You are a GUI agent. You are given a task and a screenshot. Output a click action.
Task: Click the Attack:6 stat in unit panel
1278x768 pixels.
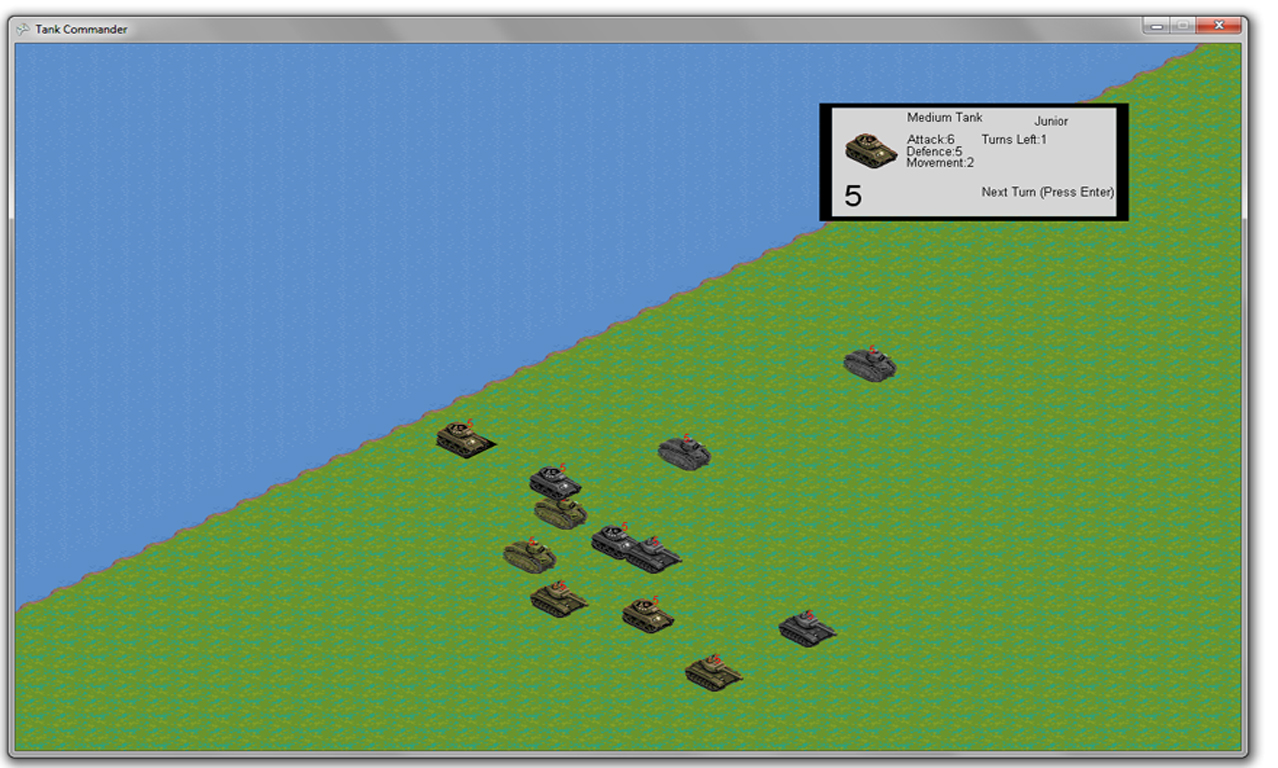click(x=930, y=140)
